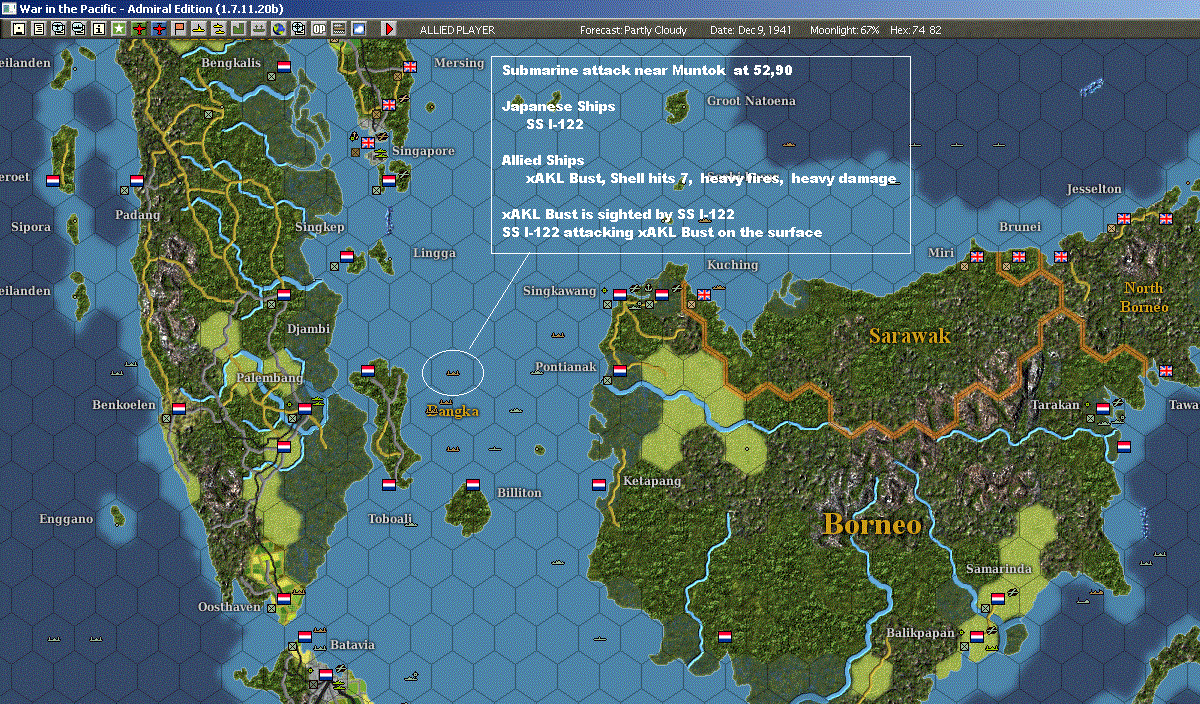Select Dutch flag base at Benkoelen
This screenshot has width=1200, height=704.
click(179, 408)
